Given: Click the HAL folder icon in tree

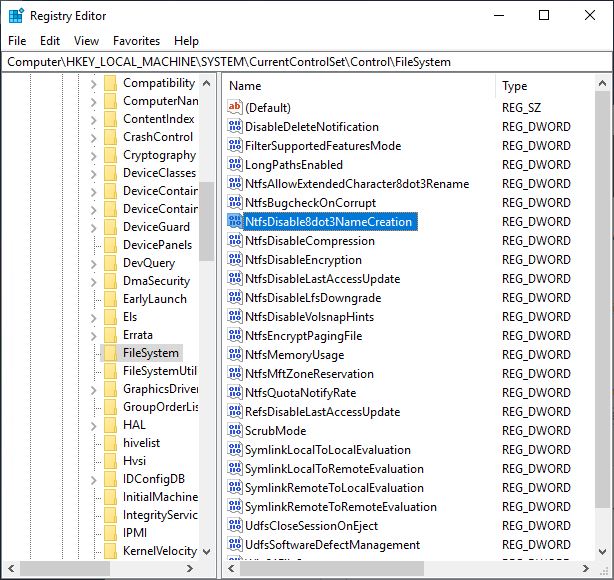Looking at the screenshot, I should 110,425.
